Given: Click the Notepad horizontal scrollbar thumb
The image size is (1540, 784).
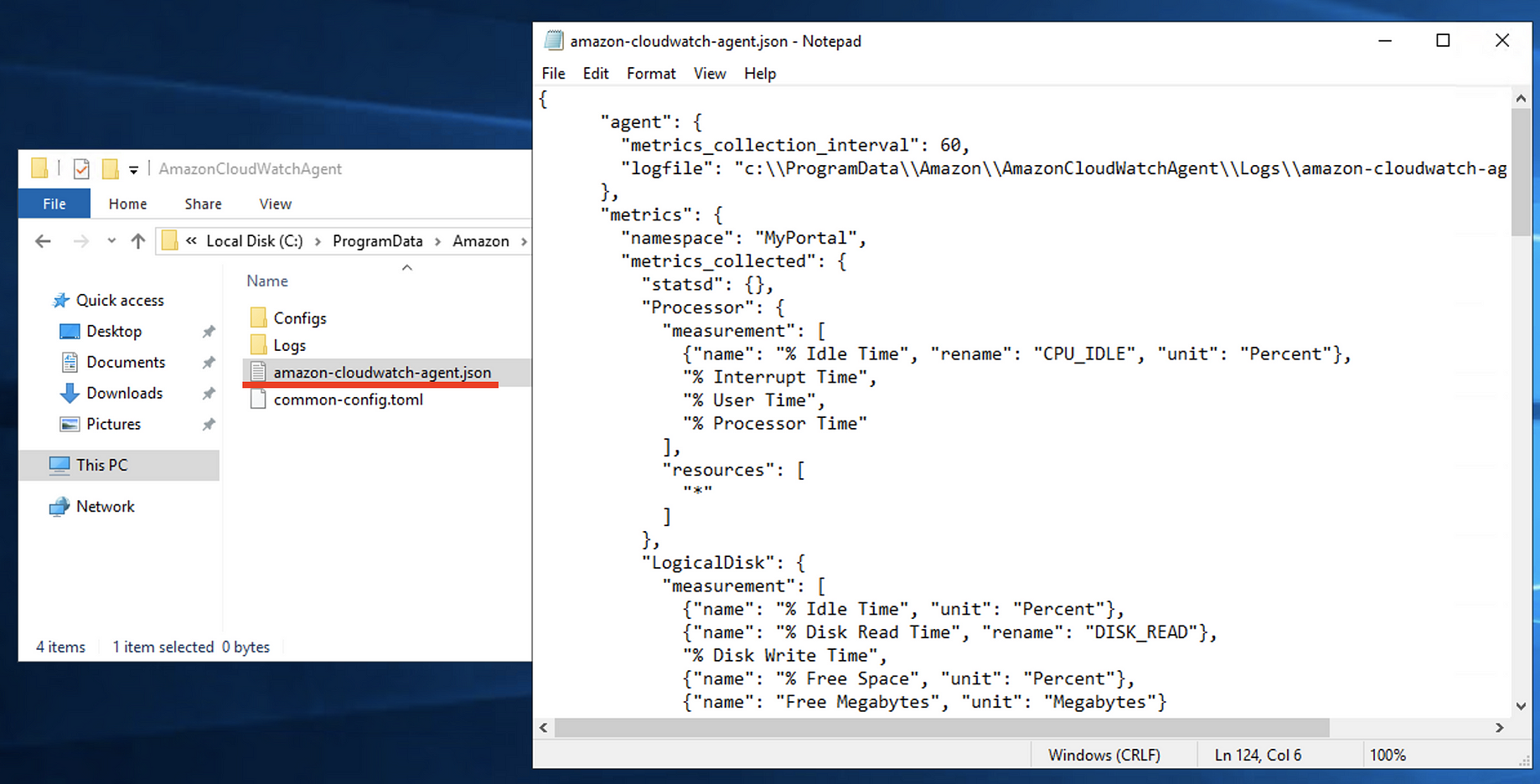Looking at the screenshot, I should click(x=942, y=728).
